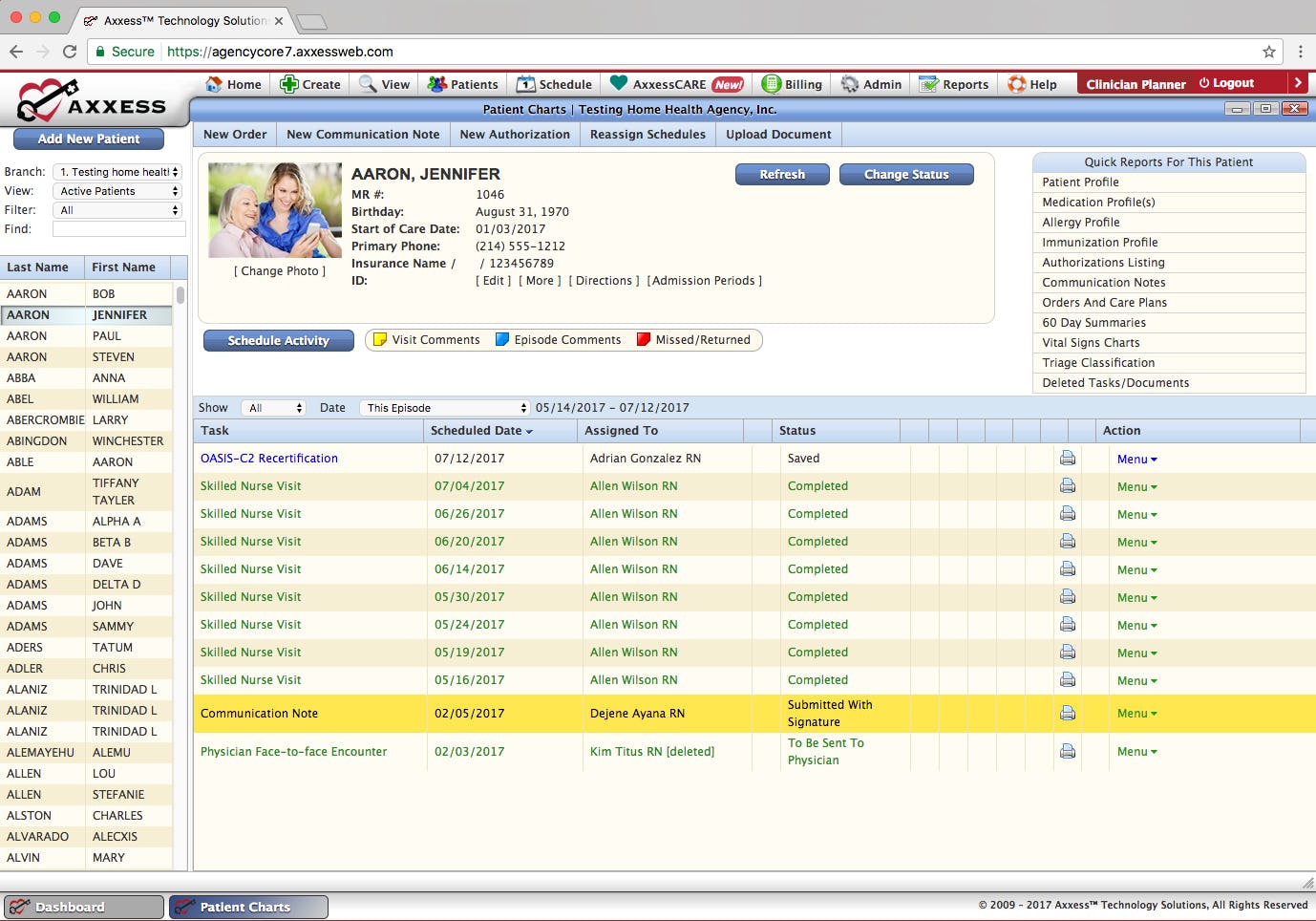Screen dimensions: 1316x921
Task: Click the Billing globe icon
Action: (x=771, y=84)
